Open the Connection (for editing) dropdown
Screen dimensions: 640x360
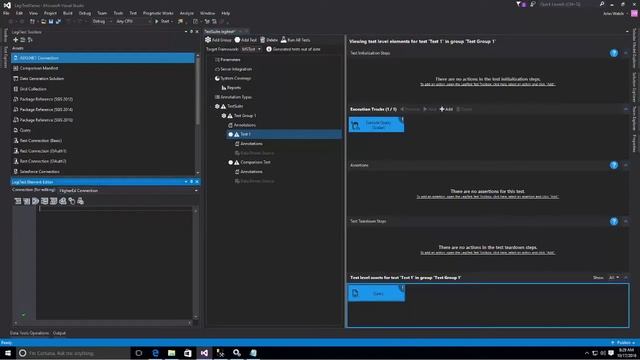coord(128,191)
